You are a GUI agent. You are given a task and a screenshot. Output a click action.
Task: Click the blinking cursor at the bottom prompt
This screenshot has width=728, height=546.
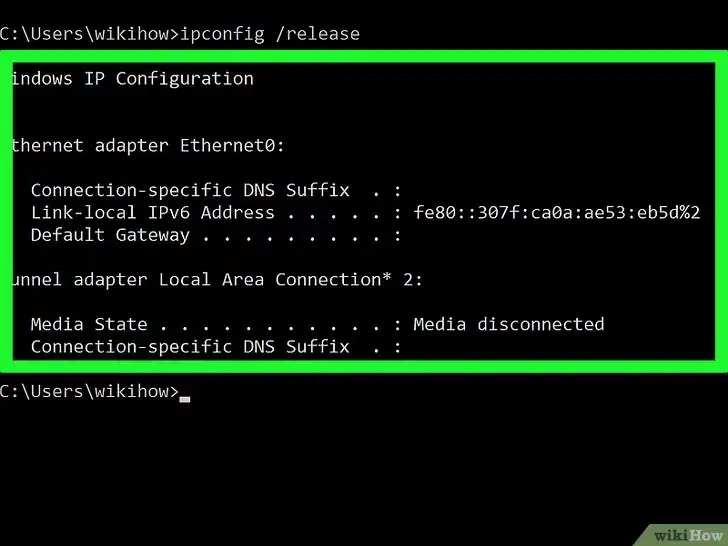(x=184, y=397)
